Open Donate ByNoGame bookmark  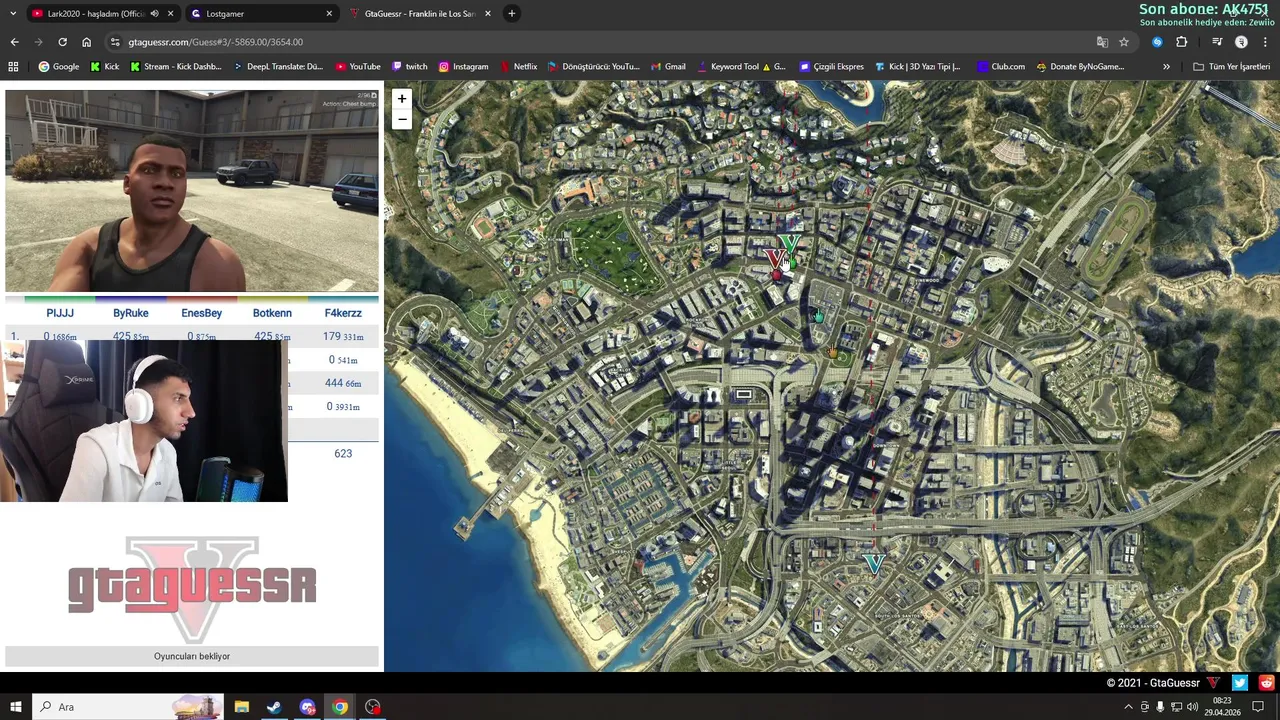[x=1080, y=67]
